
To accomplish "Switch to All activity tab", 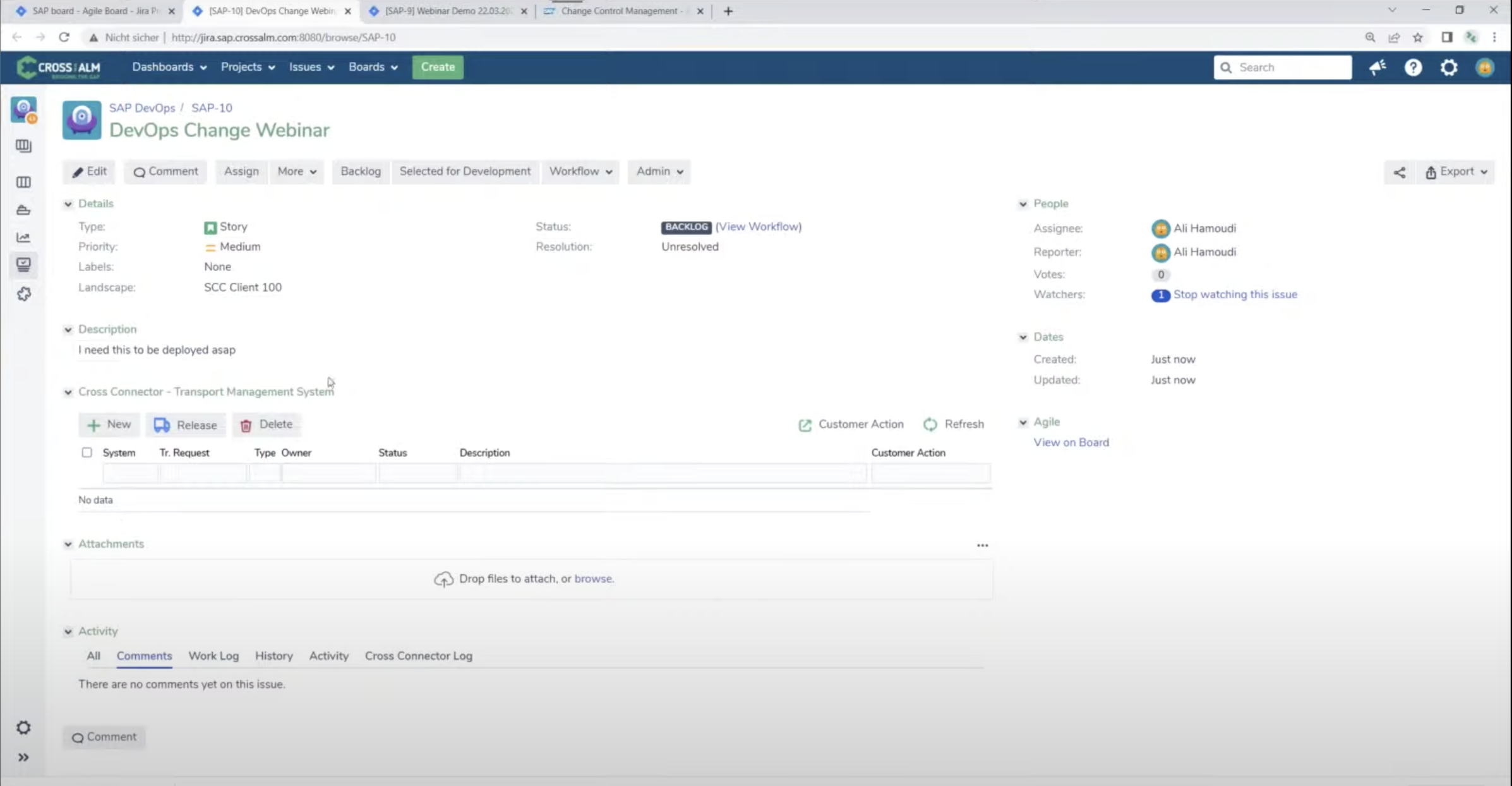I will (x=93, y=656).
